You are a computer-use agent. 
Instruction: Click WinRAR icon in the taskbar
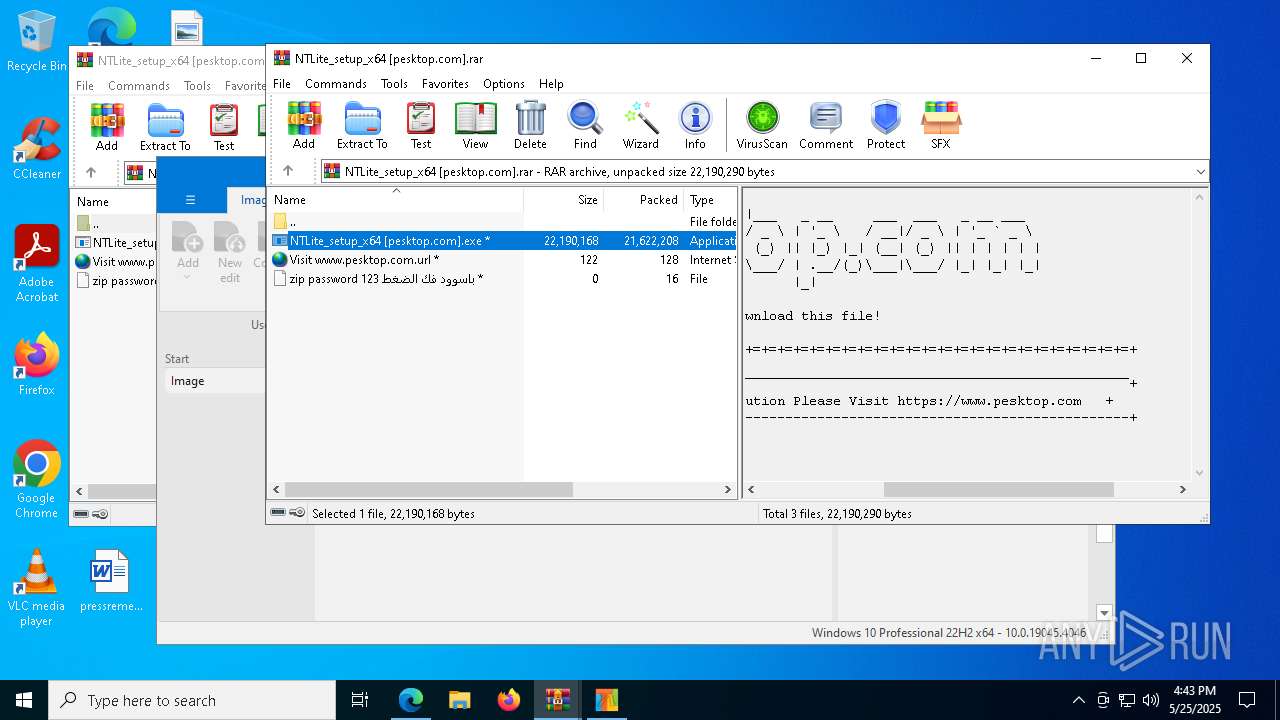(557, 700)
